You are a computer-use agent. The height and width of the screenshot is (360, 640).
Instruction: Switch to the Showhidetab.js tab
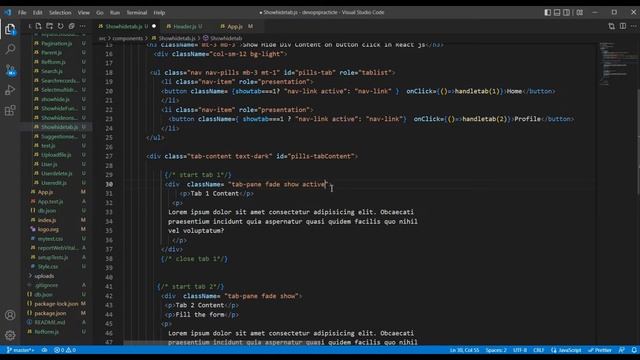click(x=127, y=26)
